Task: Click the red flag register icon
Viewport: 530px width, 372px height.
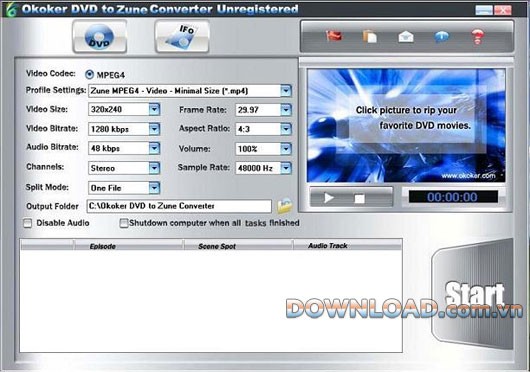Action: (x=334, y=36)
